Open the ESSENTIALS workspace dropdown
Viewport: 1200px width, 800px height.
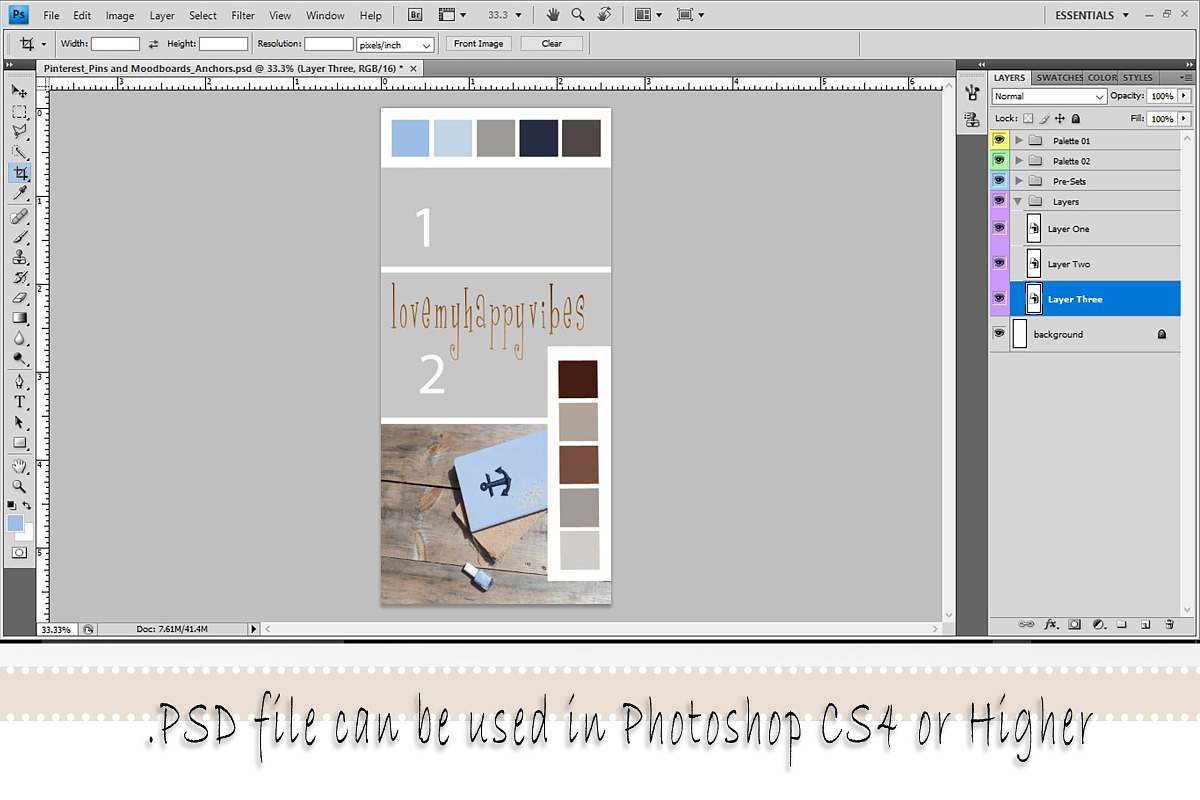[x=1092, y=15]
